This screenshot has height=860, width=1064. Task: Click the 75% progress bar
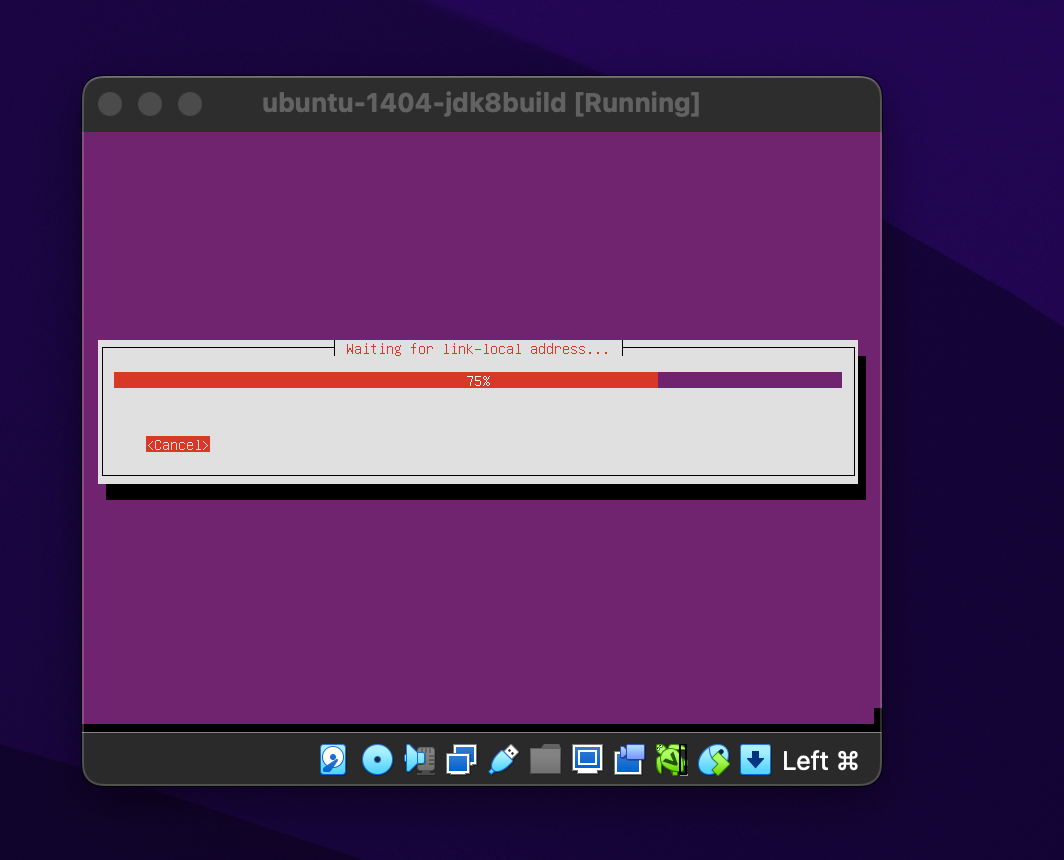[478, 380]
